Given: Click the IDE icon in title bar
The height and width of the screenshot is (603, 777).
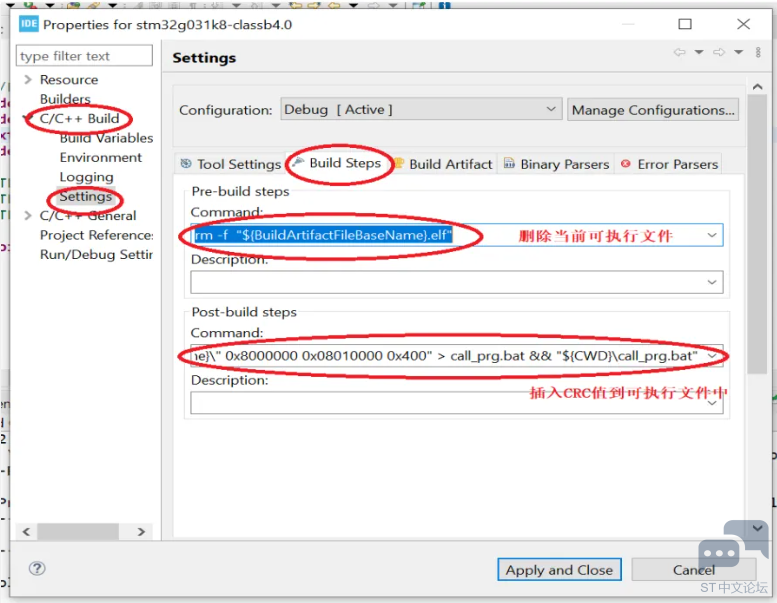Looking at the screenshot, I should (29, 24).
